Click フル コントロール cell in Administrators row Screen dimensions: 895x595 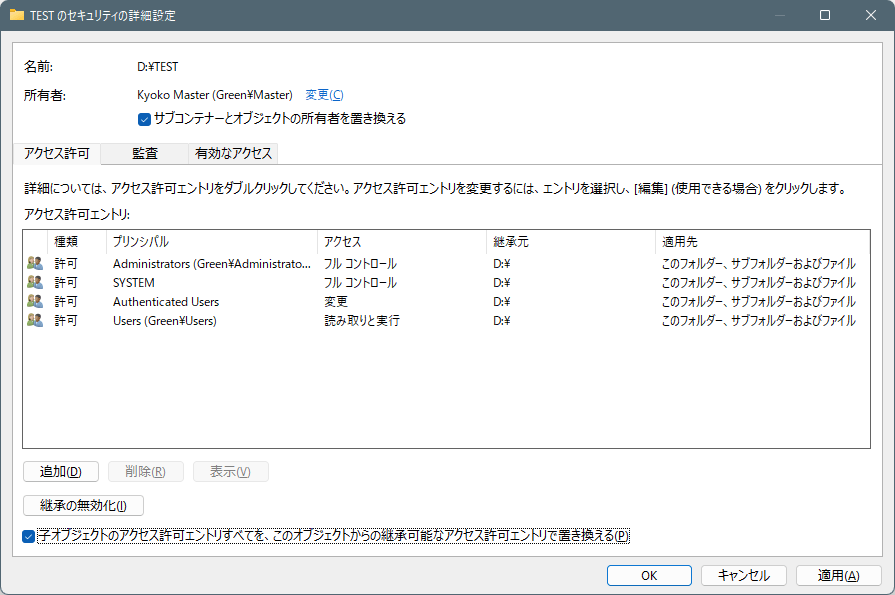pyautogui.click(x=360, y=264)
